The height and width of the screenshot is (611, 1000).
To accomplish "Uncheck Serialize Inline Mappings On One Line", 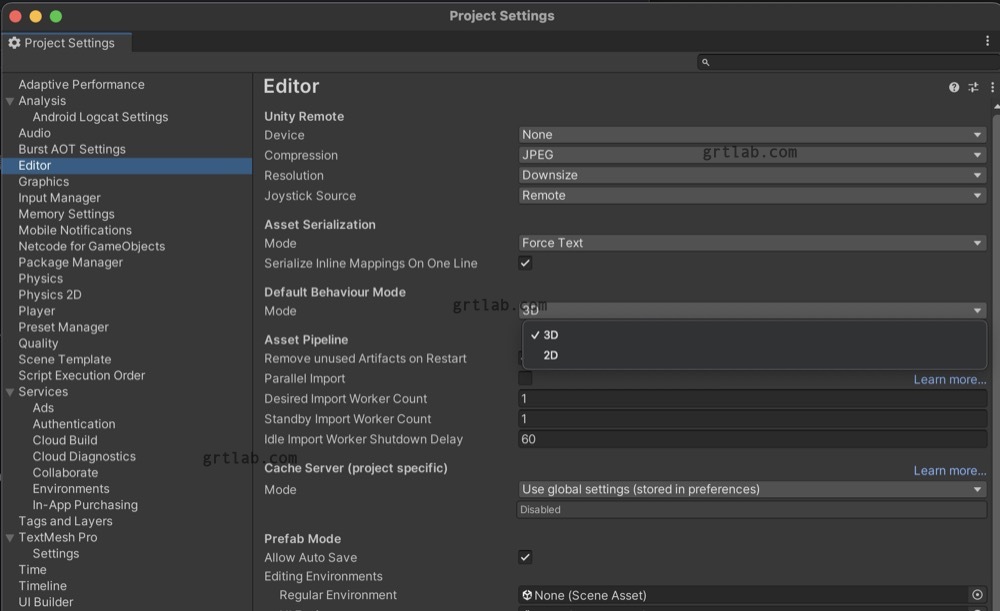I will click(524, 263).
